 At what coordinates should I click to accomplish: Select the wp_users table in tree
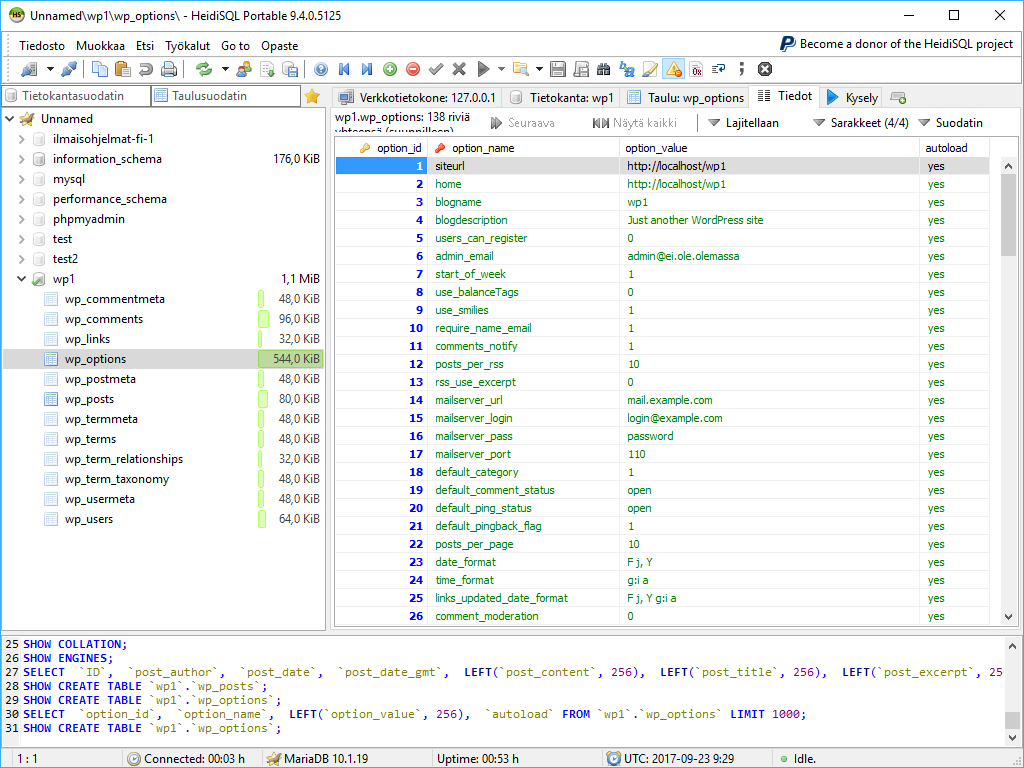[x=89, y=519]
